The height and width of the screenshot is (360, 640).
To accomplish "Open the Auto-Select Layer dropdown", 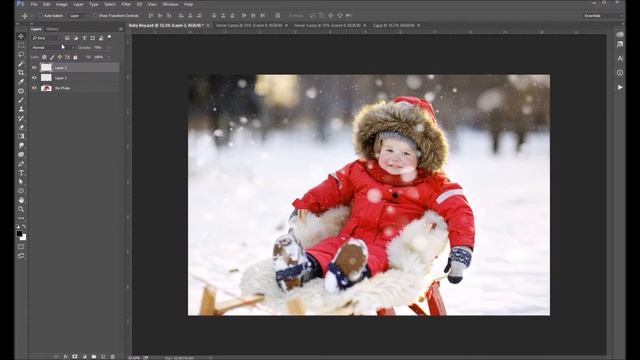I will [x=78, y=16].
